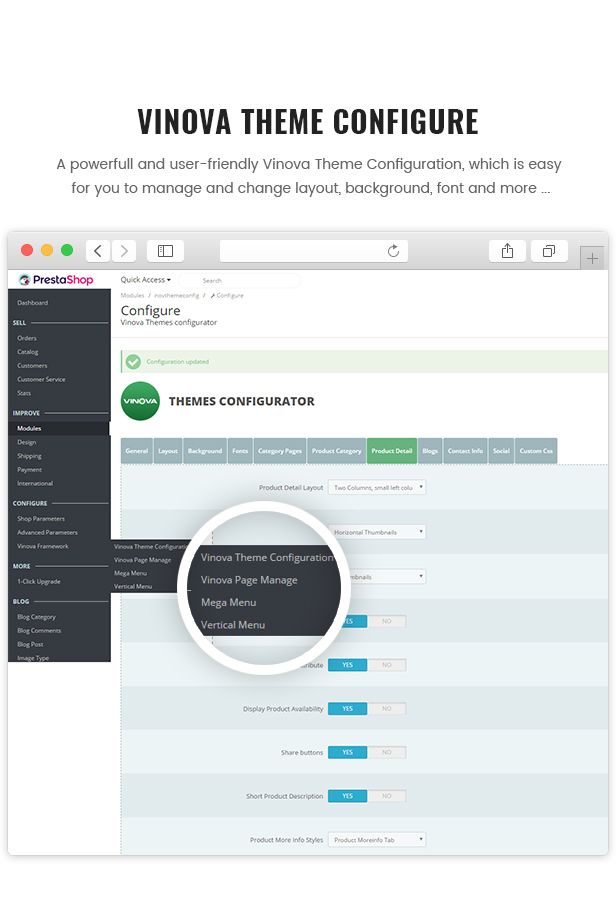The image size is (616, 902).
Task: Open the Quick Access dropdown
Action: (x=146, y=280)
